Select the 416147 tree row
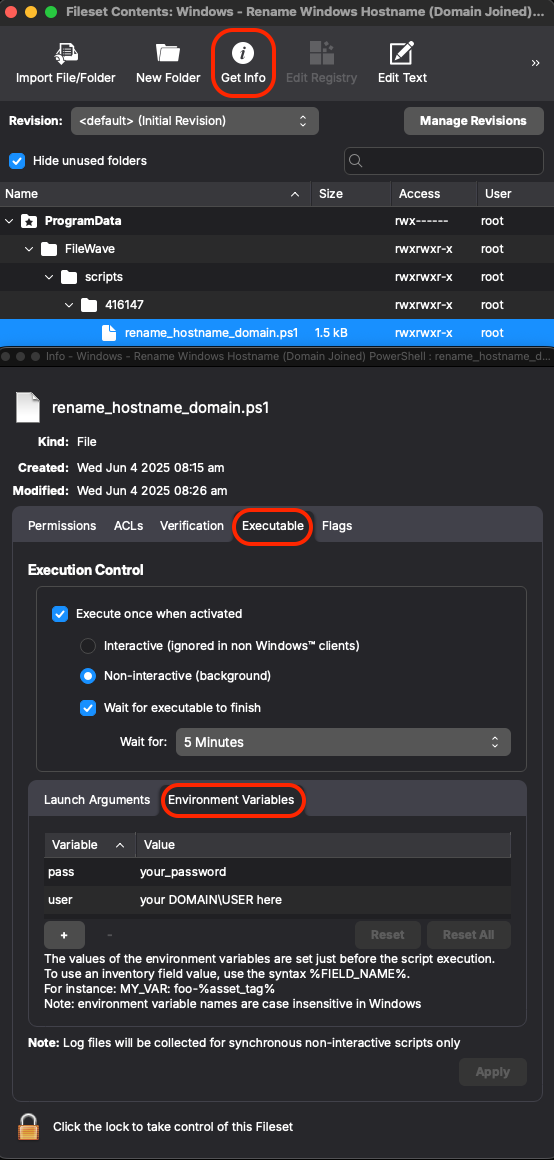The height and width of the screenshot is (1160, 554). tap(277, 305)
